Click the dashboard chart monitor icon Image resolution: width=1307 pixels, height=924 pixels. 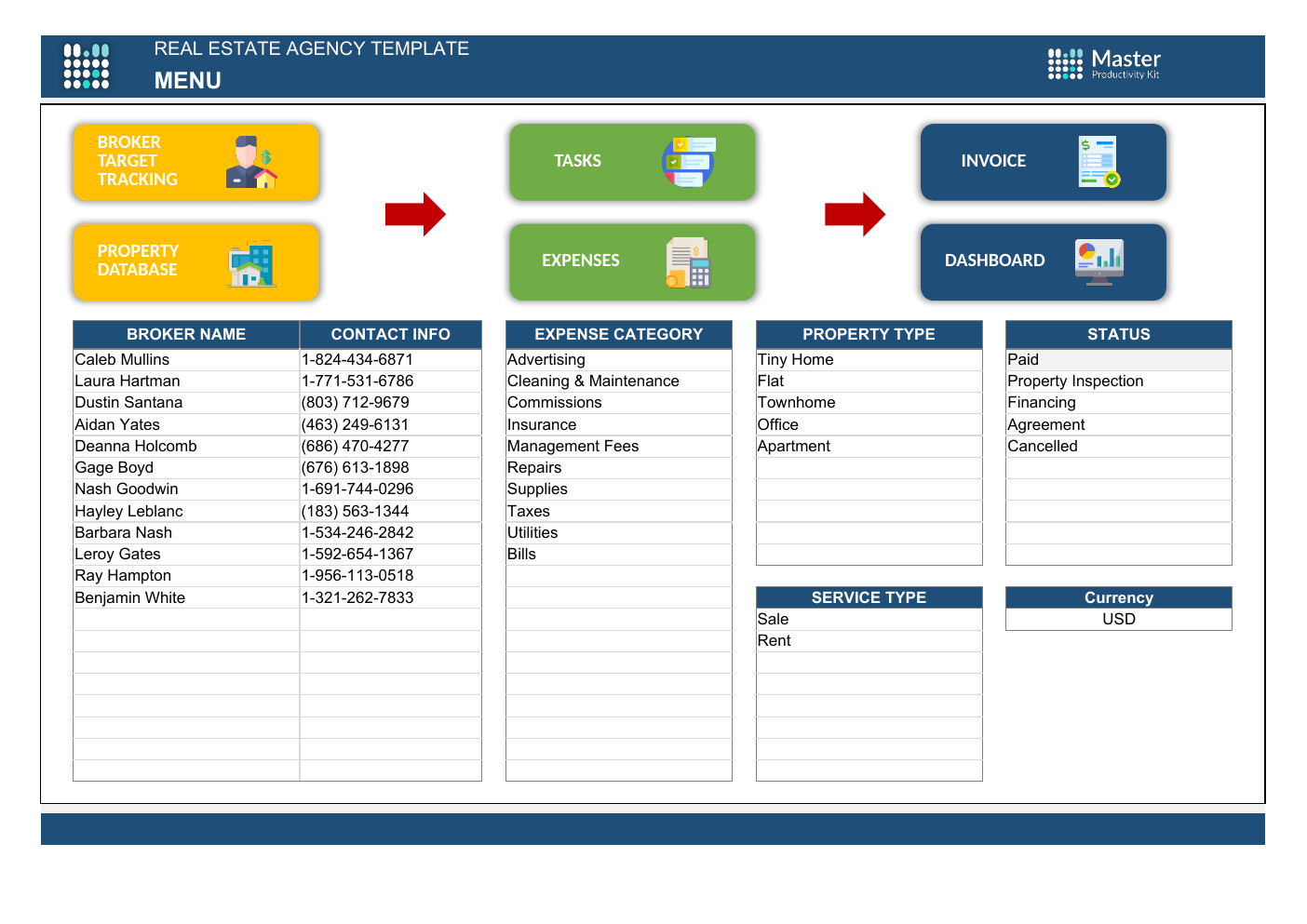[1099, 261]
